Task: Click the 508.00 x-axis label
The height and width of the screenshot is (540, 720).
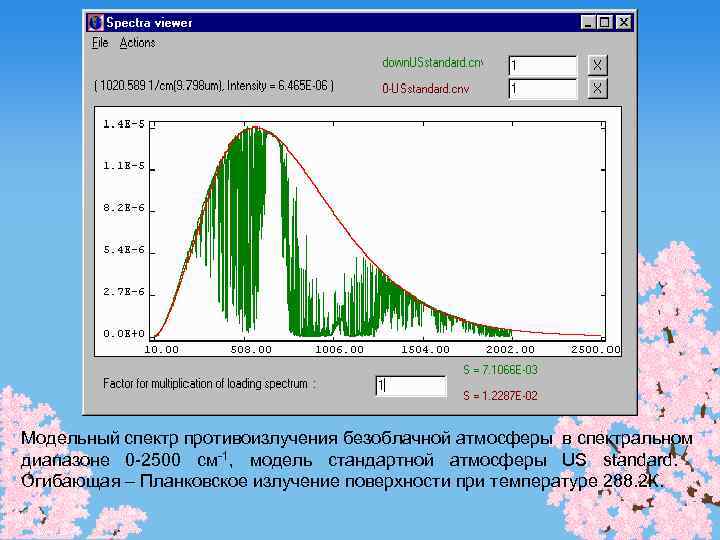Action: (x=251, y=349)
